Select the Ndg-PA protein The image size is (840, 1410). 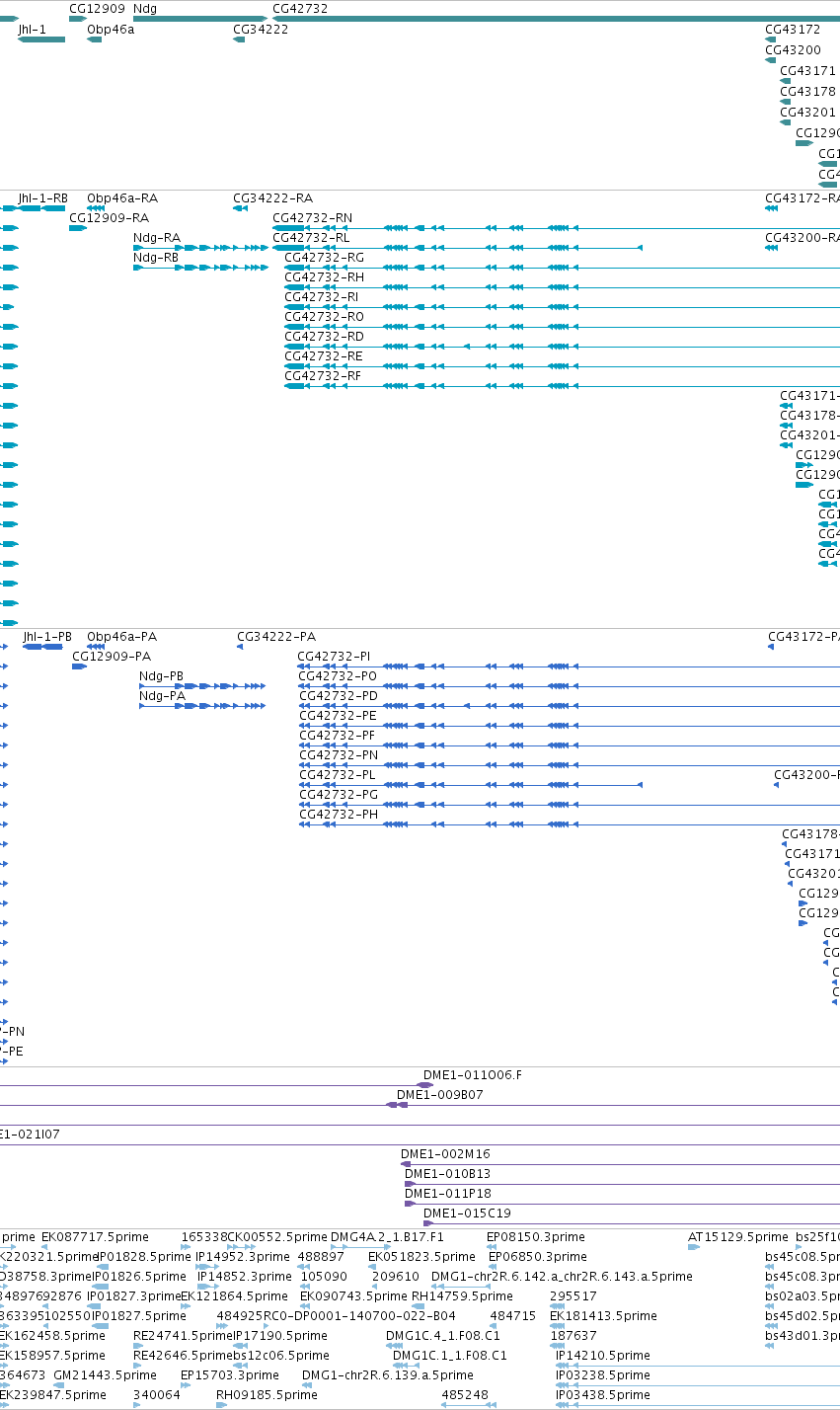click(x=202, y=706)
